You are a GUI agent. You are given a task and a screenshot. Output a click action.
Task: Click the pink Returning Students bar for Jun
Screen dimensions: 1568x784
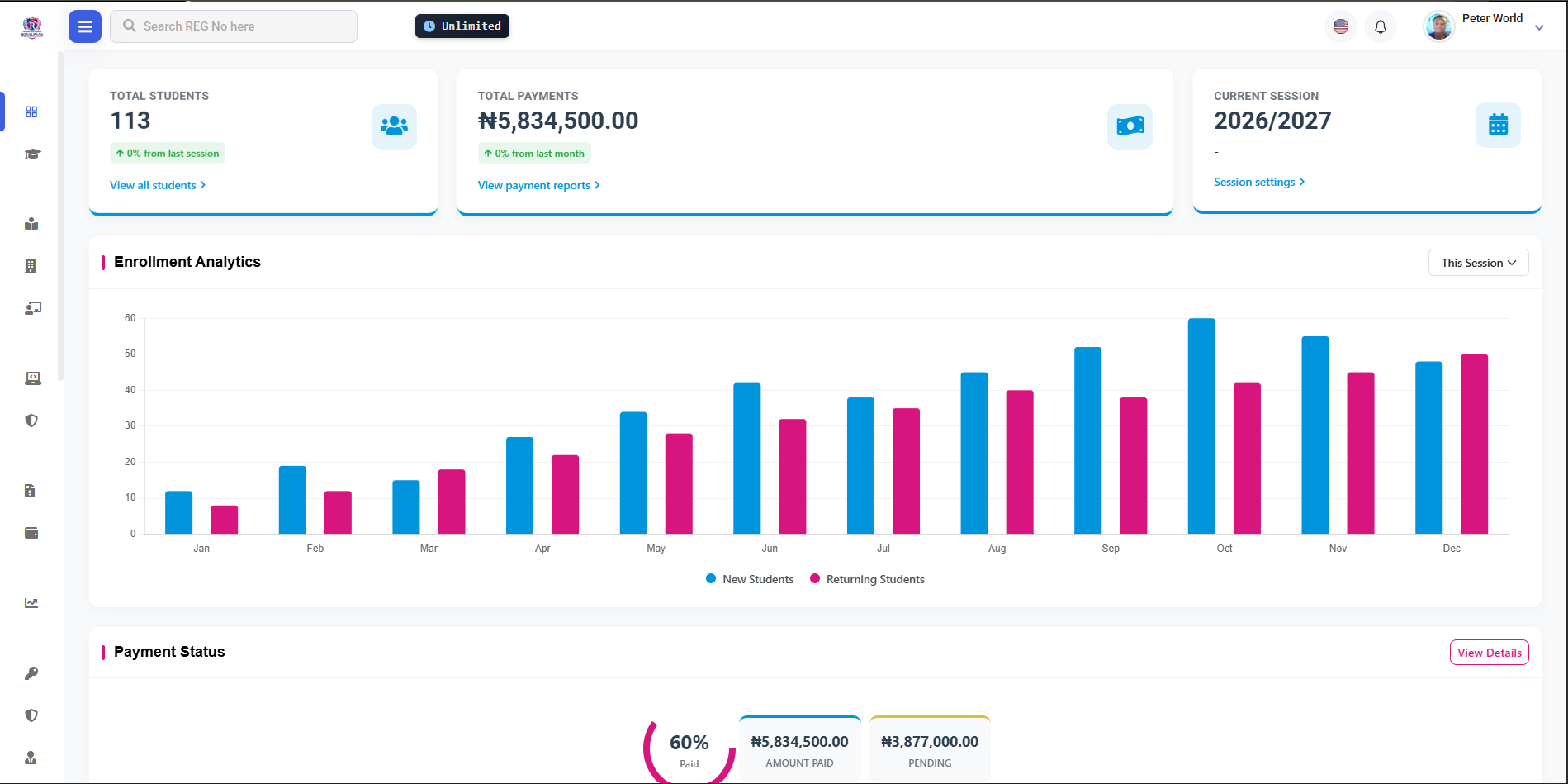(x=793, y=477)
